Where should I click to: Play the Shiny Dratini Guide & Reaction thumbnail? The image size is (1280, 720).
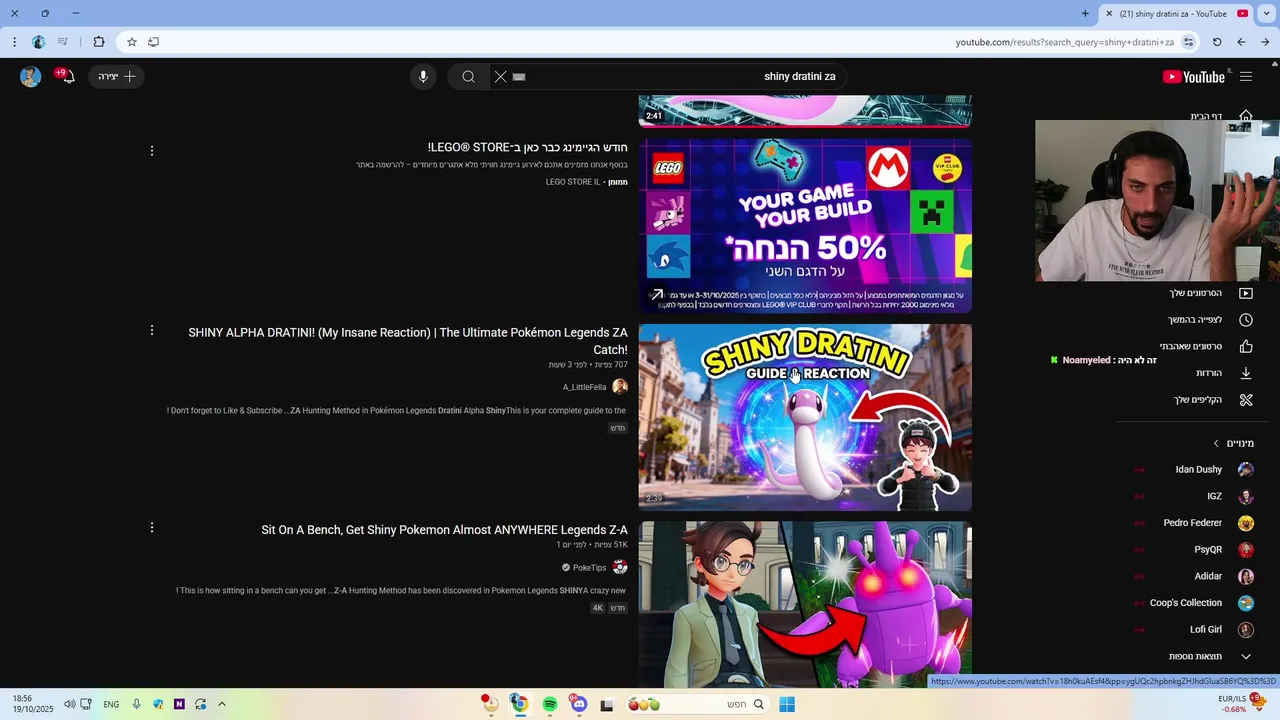pyautogui.click(x=805, y=417)
